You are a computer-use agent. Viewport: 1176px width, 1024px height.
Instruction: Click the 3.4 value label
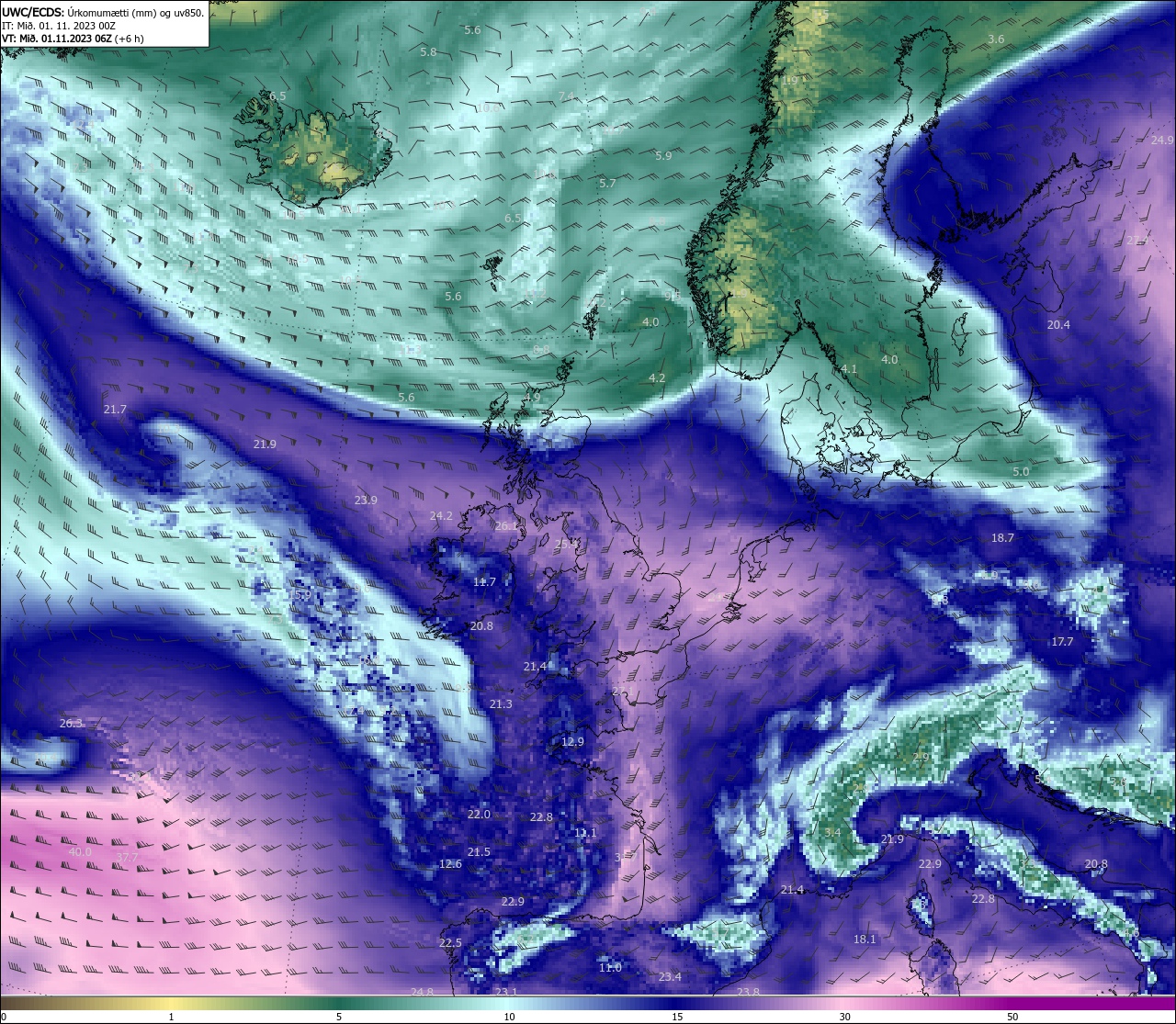(x=832, y=832)
